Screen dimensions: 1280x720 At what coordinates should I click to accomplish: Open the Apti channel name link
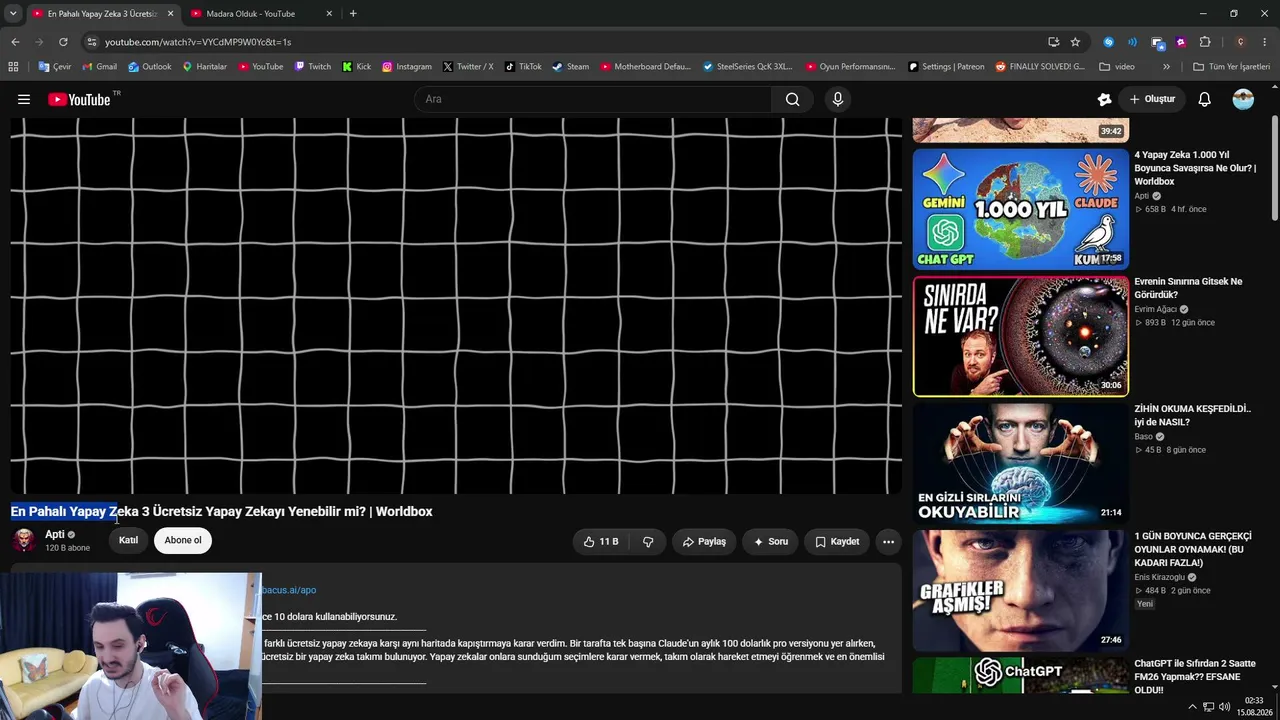(55, 535)
